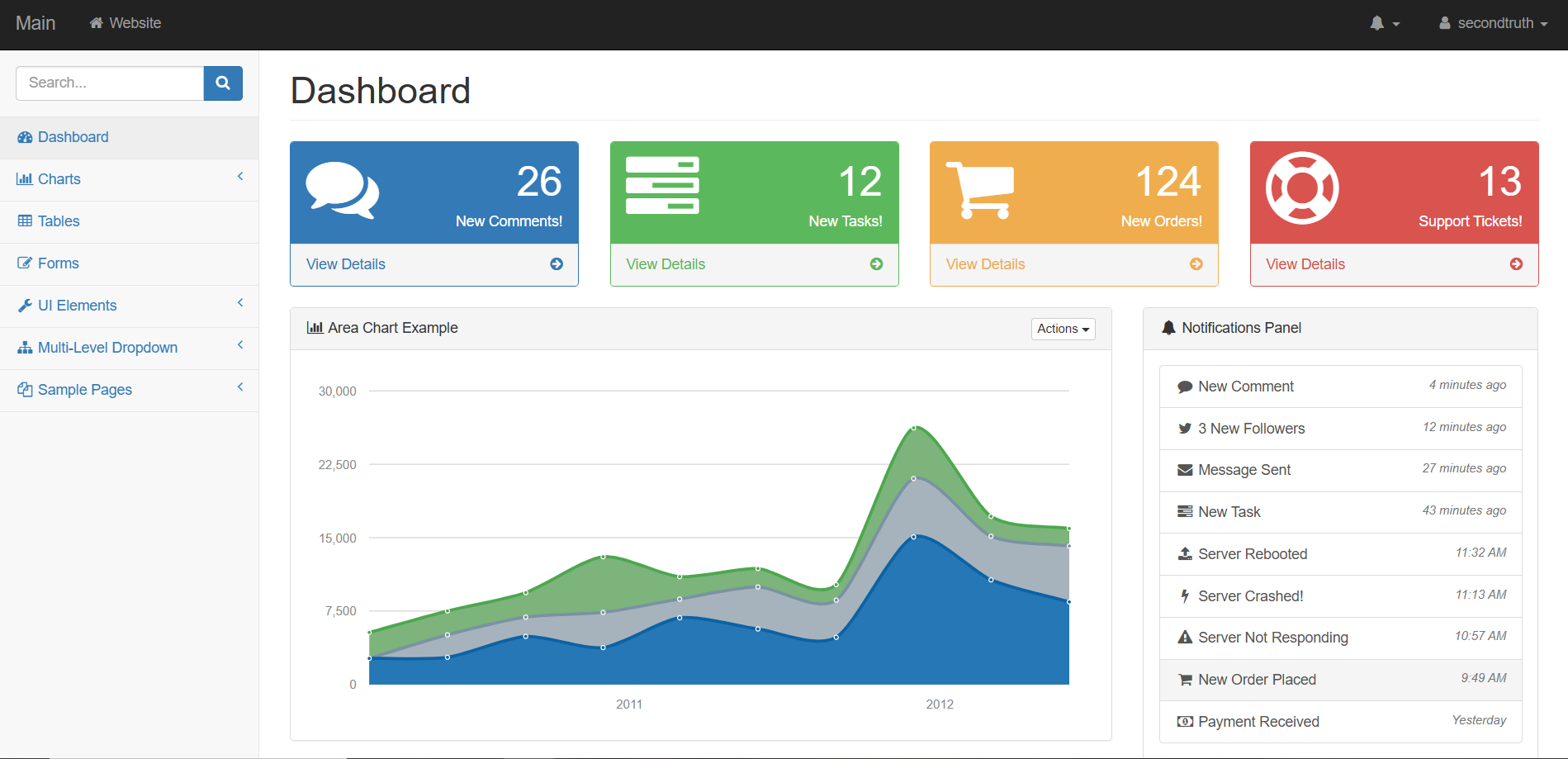The height and width of the screenshot is (759, 1568).
Task: Click the Twitter bird icon in notifications
Action: pos(1185,429)
